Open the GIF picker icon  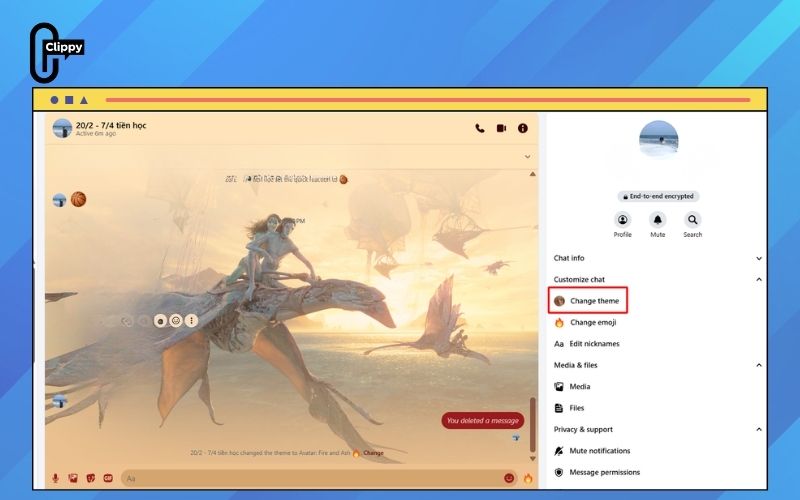point(108,478)
